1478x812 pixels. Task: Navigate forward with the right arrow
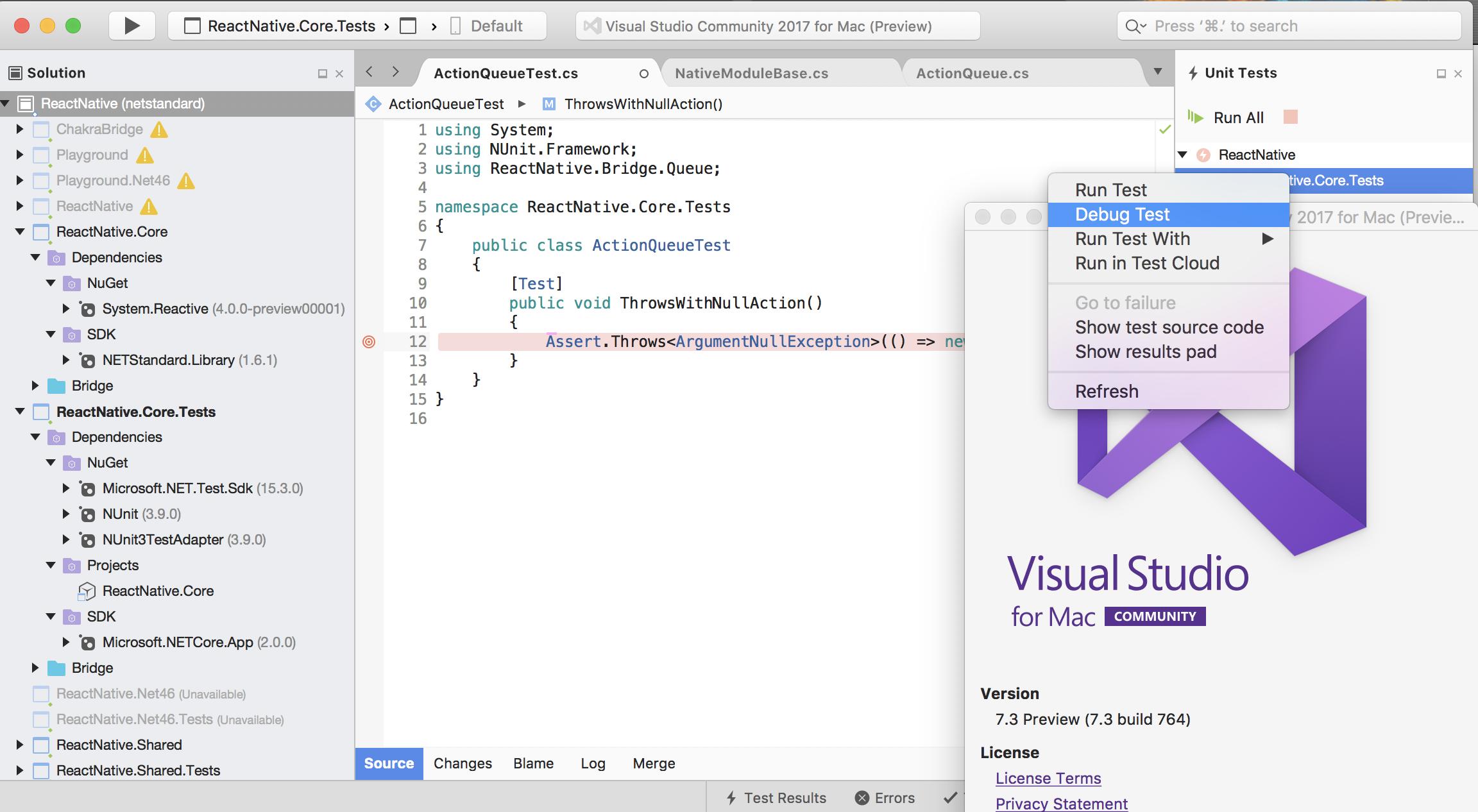point(395,72)
